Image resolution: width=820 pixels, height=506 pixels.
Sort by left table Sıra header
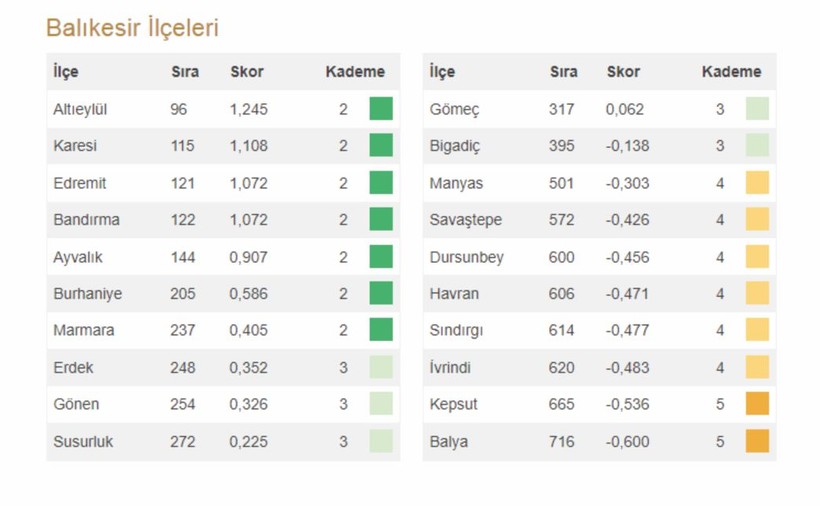(x=184, y=72)
